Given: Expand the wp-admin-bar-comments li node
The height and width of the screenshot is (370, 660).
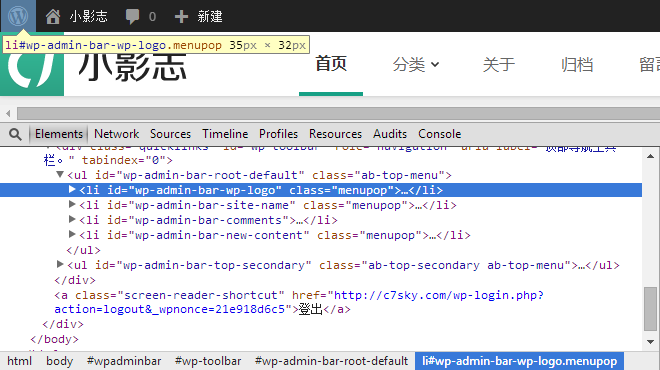Looking at the screenshot, I should pos(72,219).
